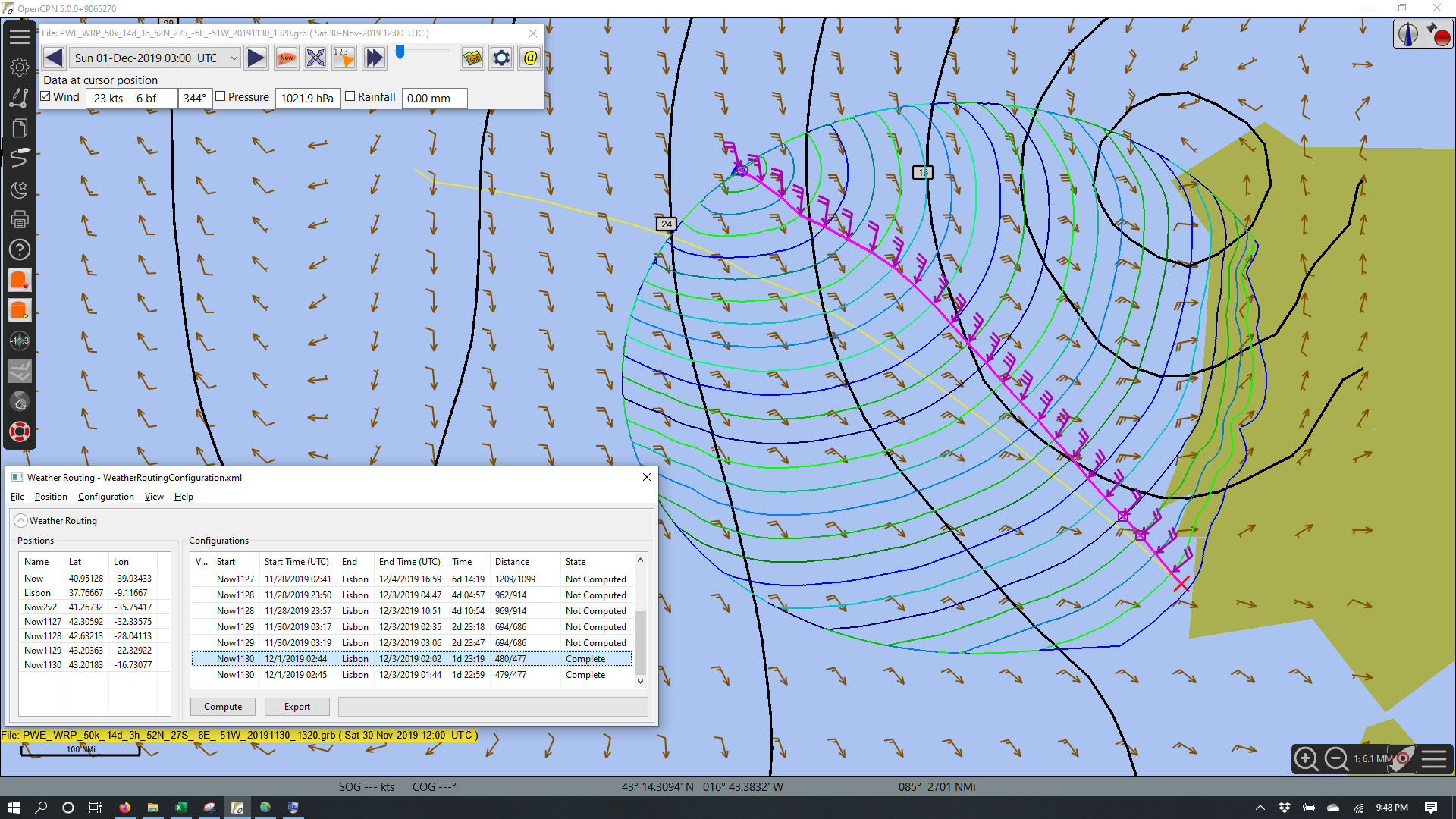
Task: Select the route creation tool in sidebar
Action: click(x=20, y=98)
